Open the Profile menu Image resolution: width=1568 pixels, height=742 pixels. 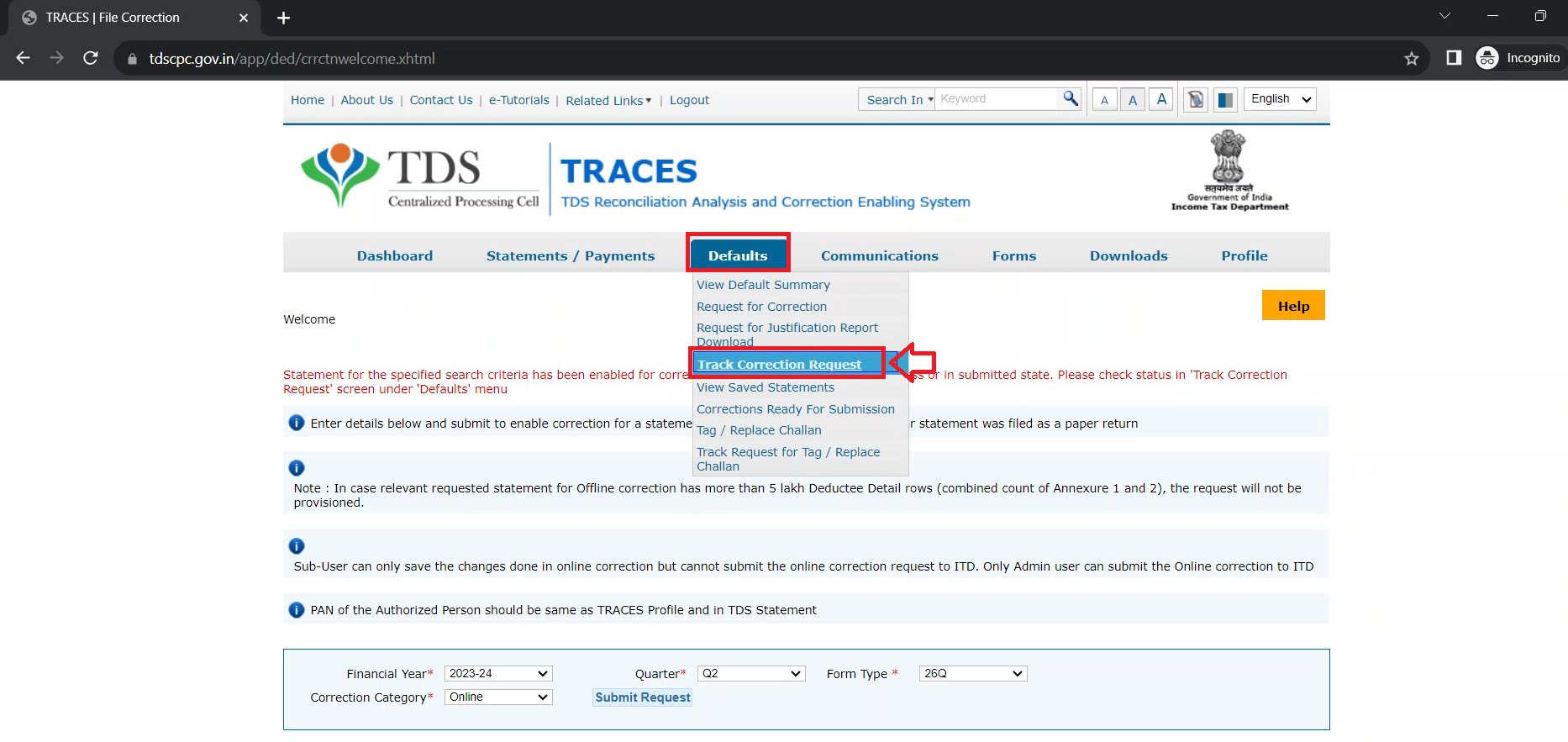click(1244, 255)
